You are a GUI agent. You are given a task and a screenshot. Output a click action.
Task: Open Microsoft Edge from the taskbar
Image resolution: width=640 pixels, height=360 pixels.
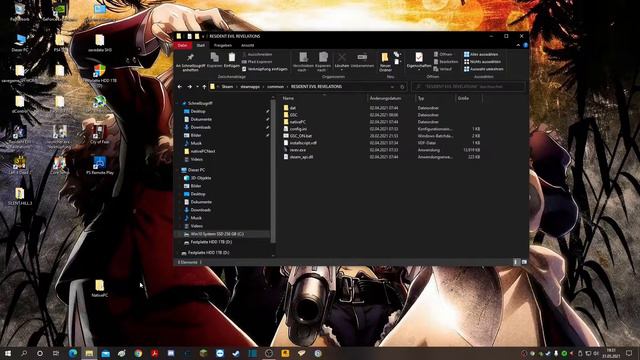coord(73,353)
